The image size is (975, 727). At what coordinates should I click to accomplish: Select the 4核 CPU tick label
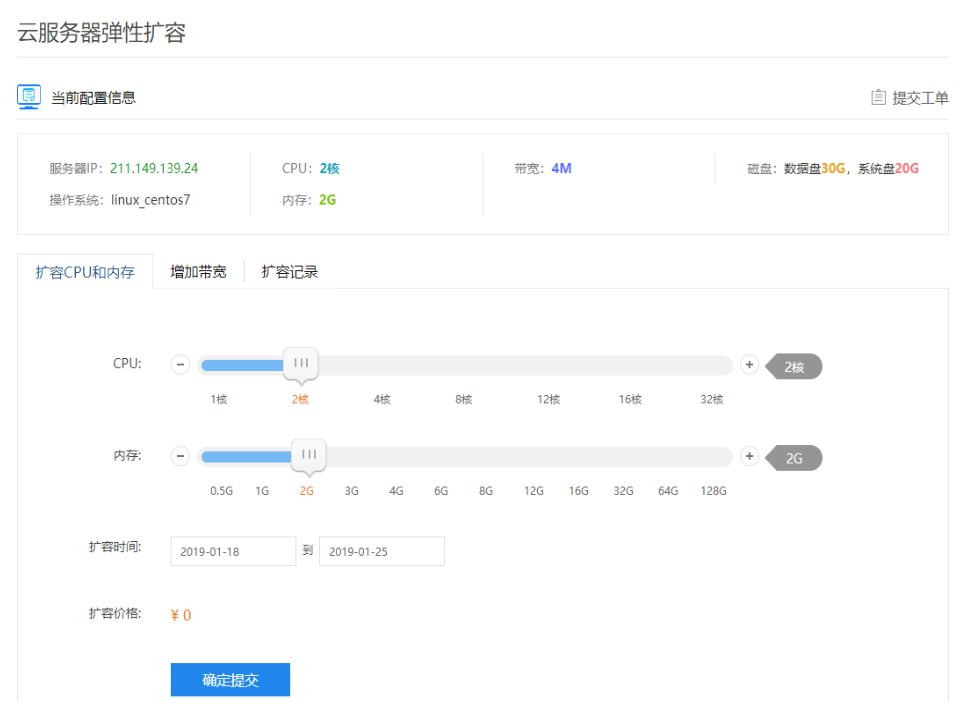[381, 398]
